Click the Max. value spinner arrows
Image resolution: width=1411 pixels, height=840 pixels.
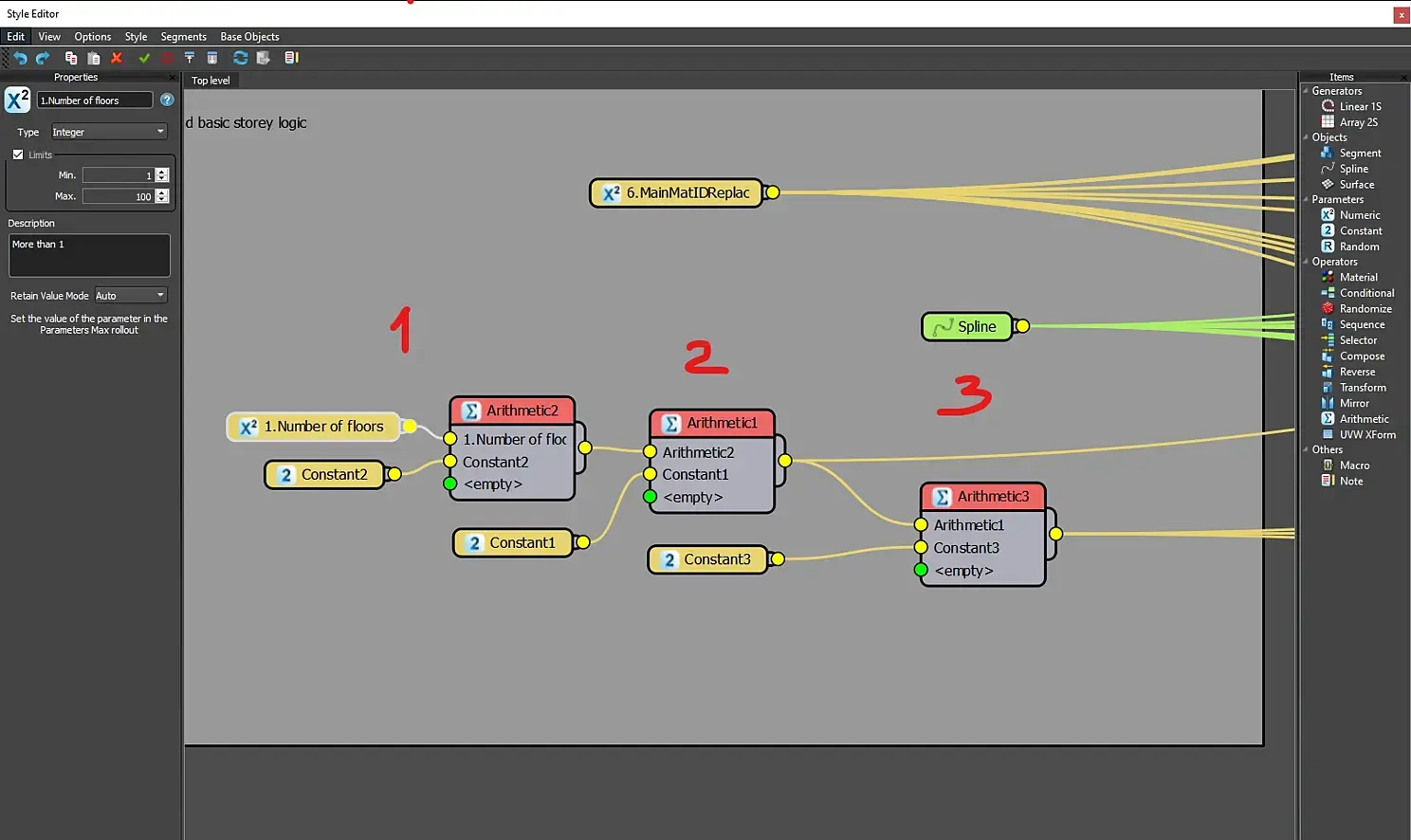pyautogui.click(x=162, y=196)
